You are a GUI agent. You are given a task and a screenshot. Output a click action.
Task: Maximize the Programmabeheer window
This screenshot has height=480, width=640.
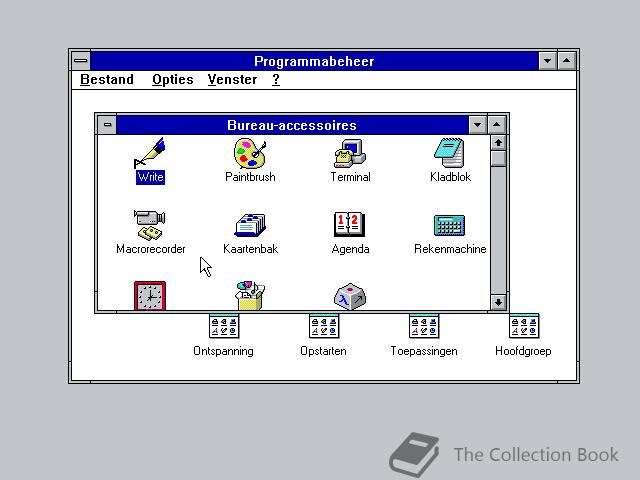567,61
